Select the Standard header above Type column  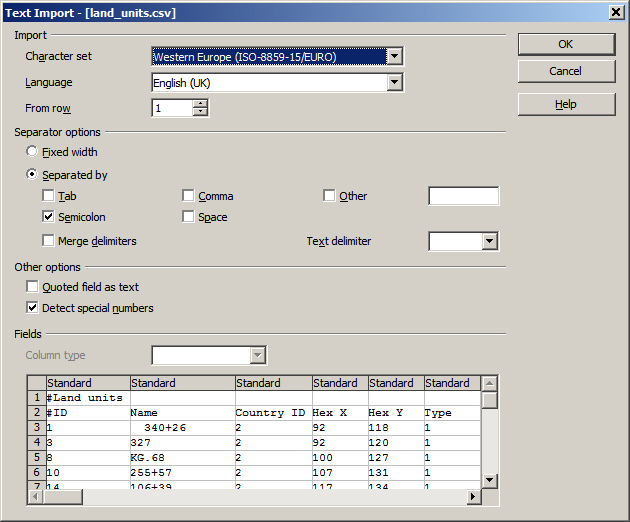pyautogui.click(x=452, y=383)
